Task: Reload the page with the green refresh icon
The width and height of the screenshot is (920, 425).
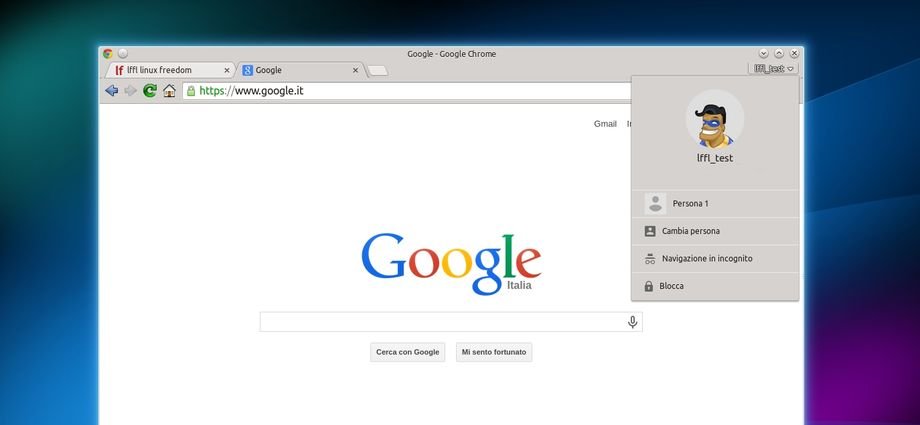Action: (150, 90)
